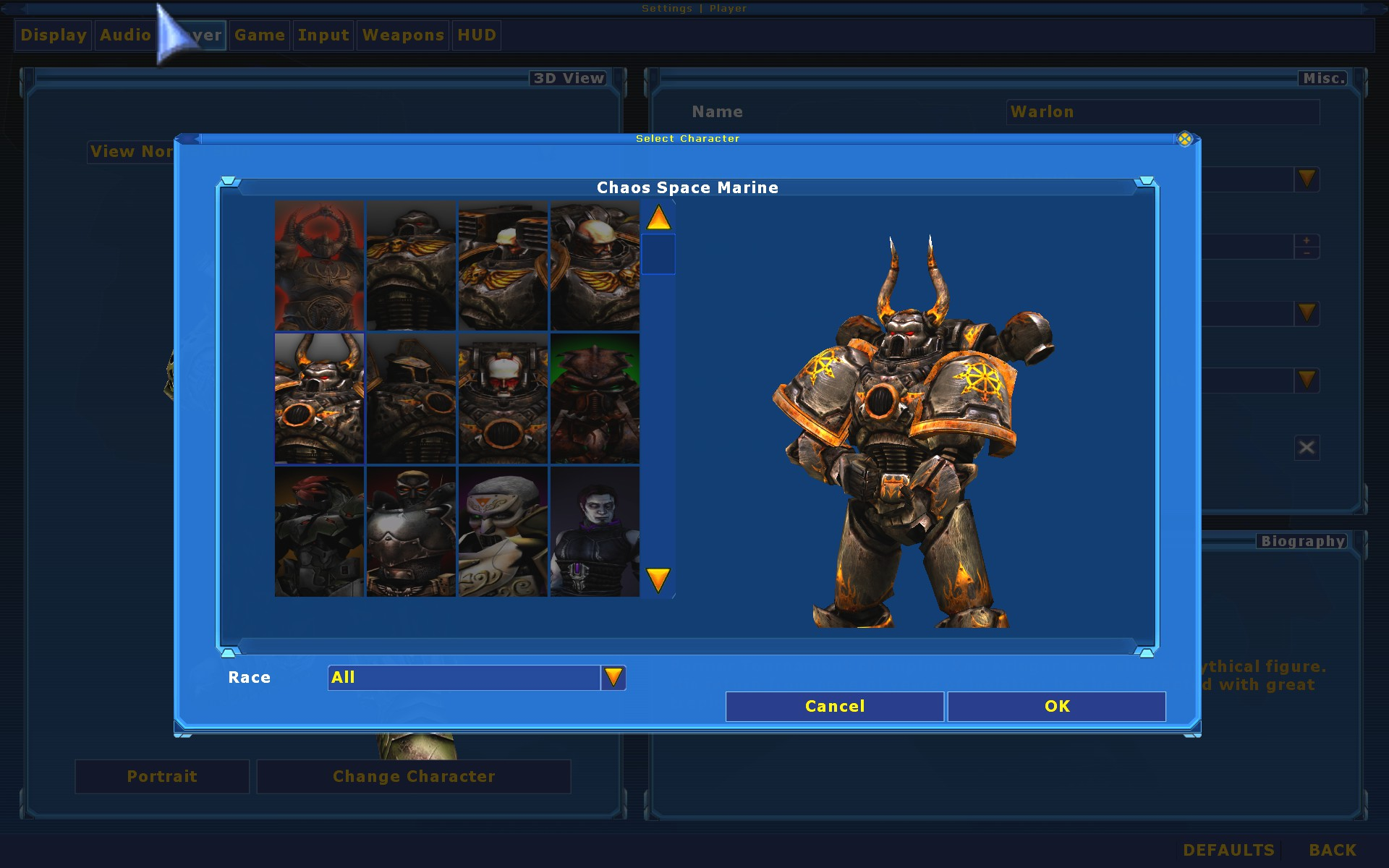This screenshot has height=868, width=1389.
Task: Switch to the Weapons tab
Action: [x=402, y=35]
